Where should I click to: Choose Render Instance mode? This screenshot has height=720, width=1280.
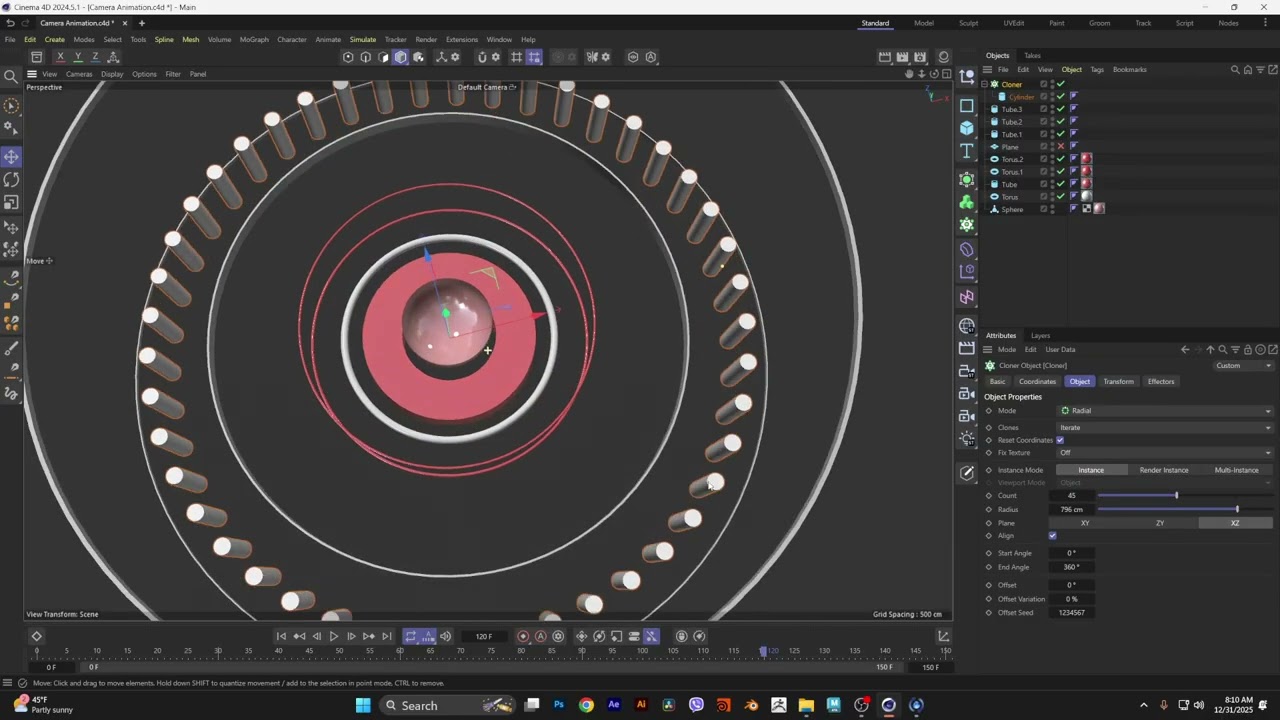pos(1164,470)
